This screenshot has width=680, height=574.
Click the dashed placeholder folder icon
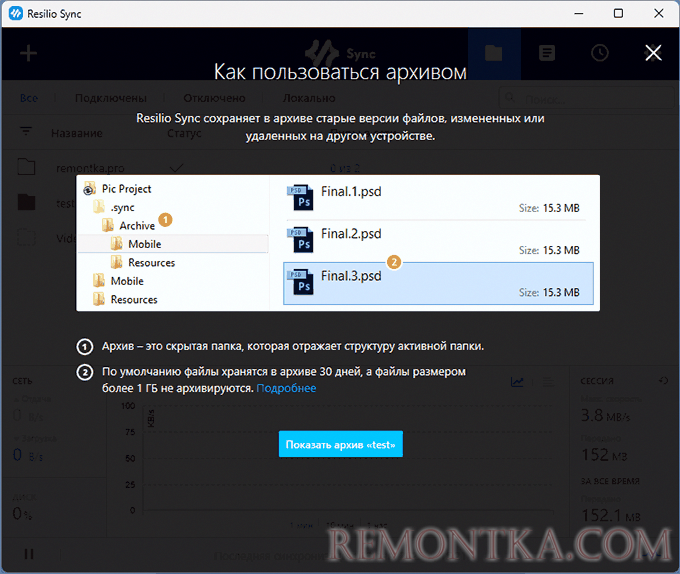(26, 237)
